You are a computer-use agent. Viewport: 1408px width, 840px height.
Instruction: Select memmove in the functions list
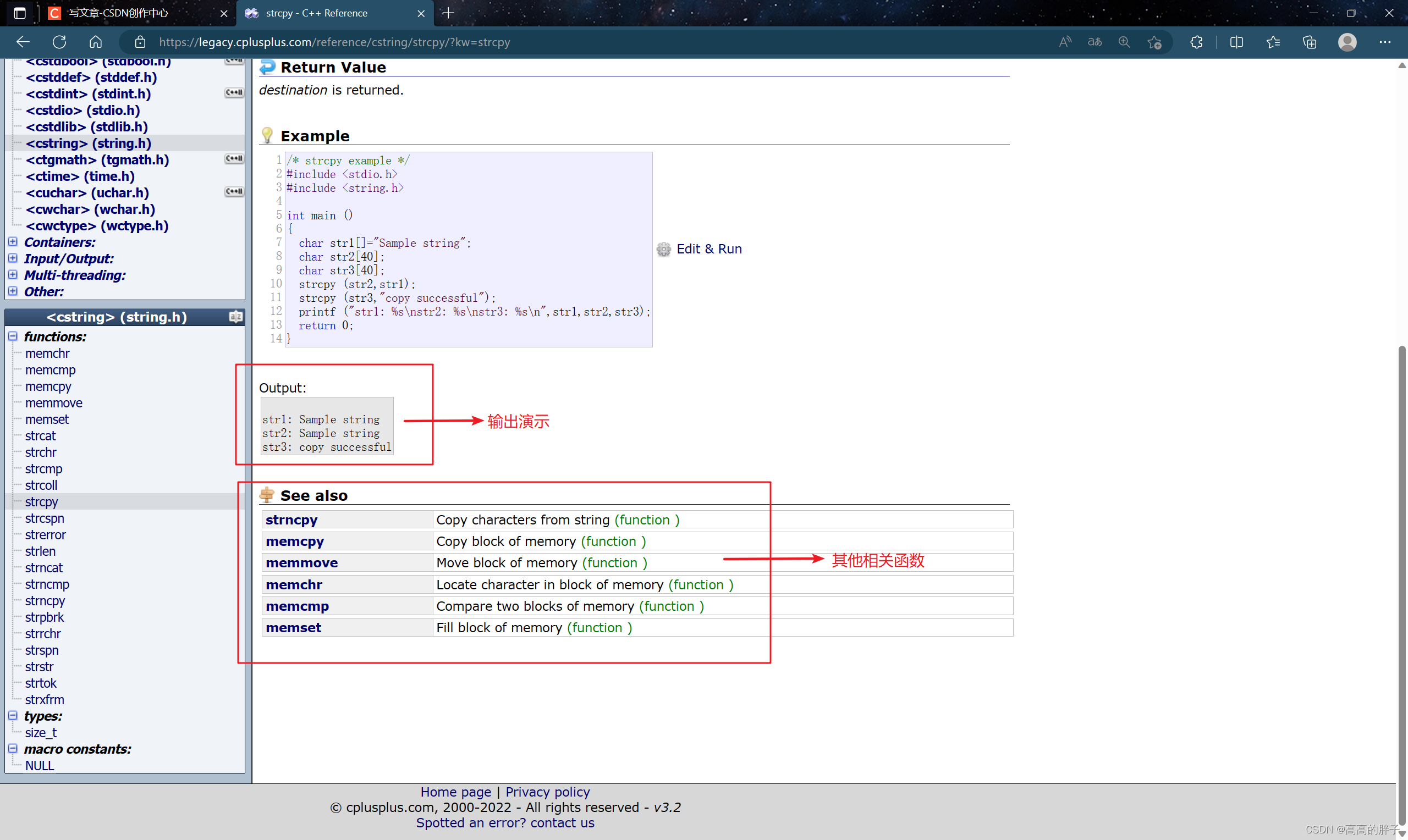coord(54,403)
